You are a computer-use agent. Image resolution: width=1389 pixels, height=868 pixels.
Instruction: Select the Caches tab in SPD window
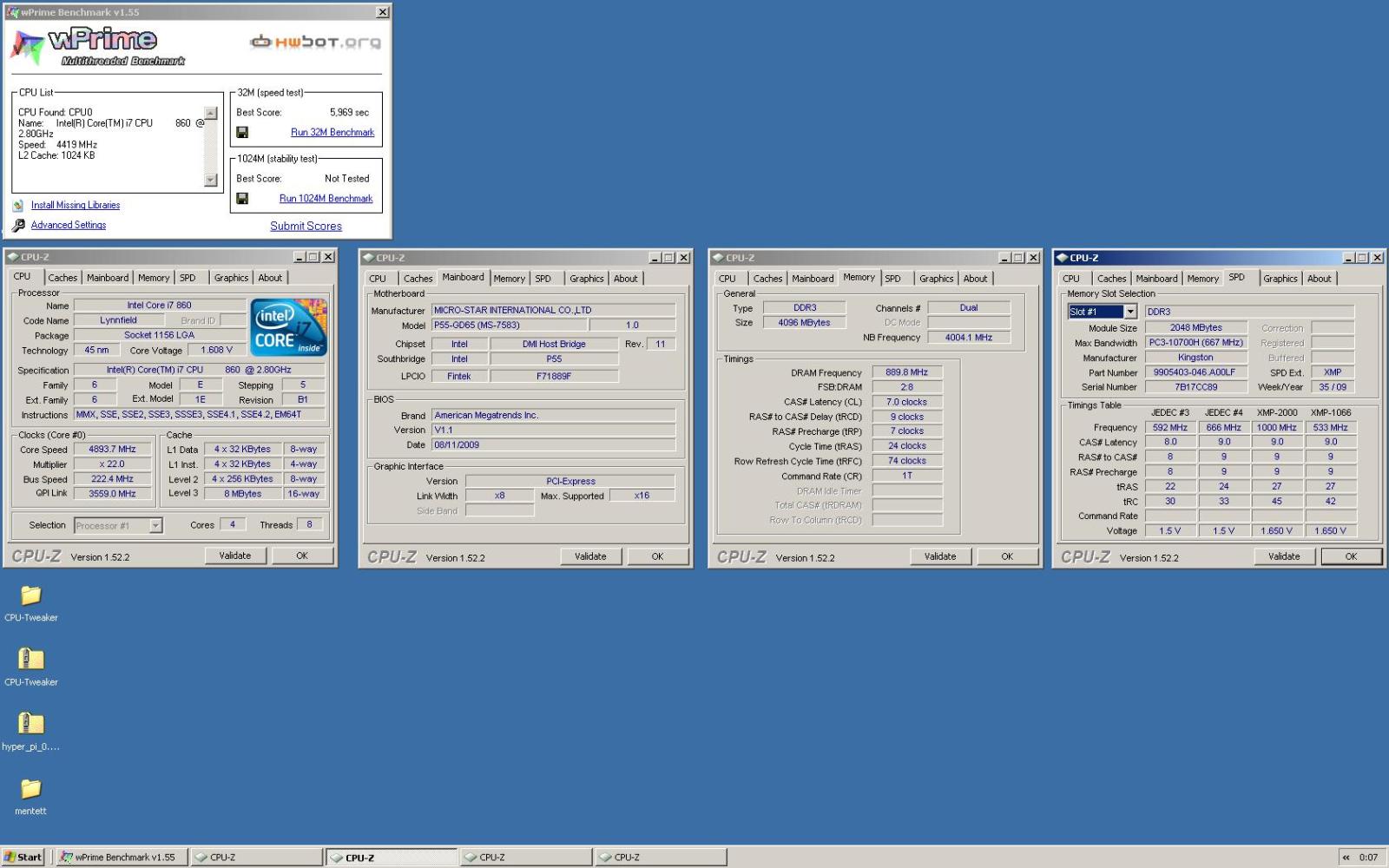point(1112,279)
